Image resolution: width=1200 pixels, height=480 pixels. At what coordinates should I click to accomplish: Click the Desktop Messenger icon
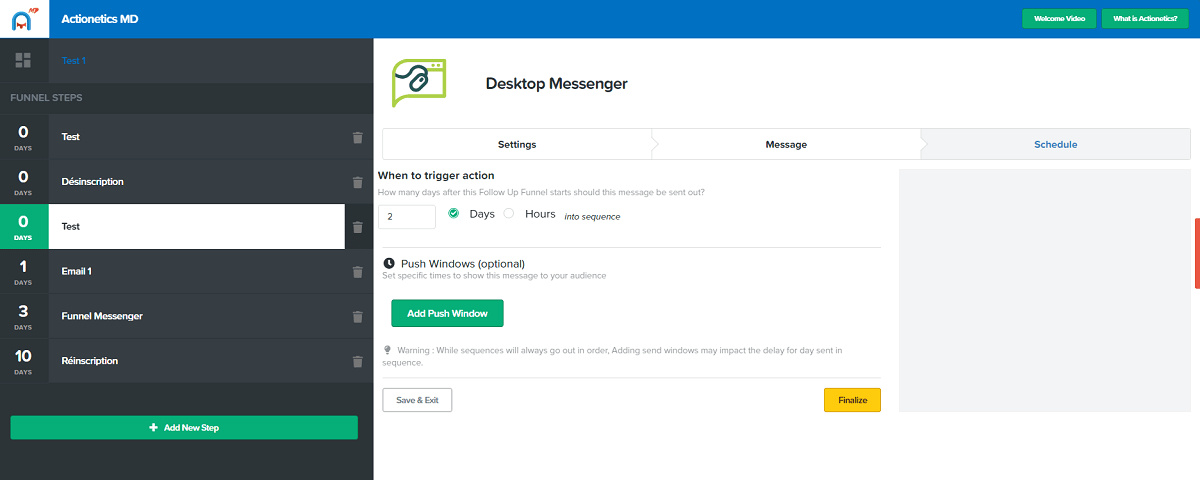pyautogui.click(x=419, y=84)
